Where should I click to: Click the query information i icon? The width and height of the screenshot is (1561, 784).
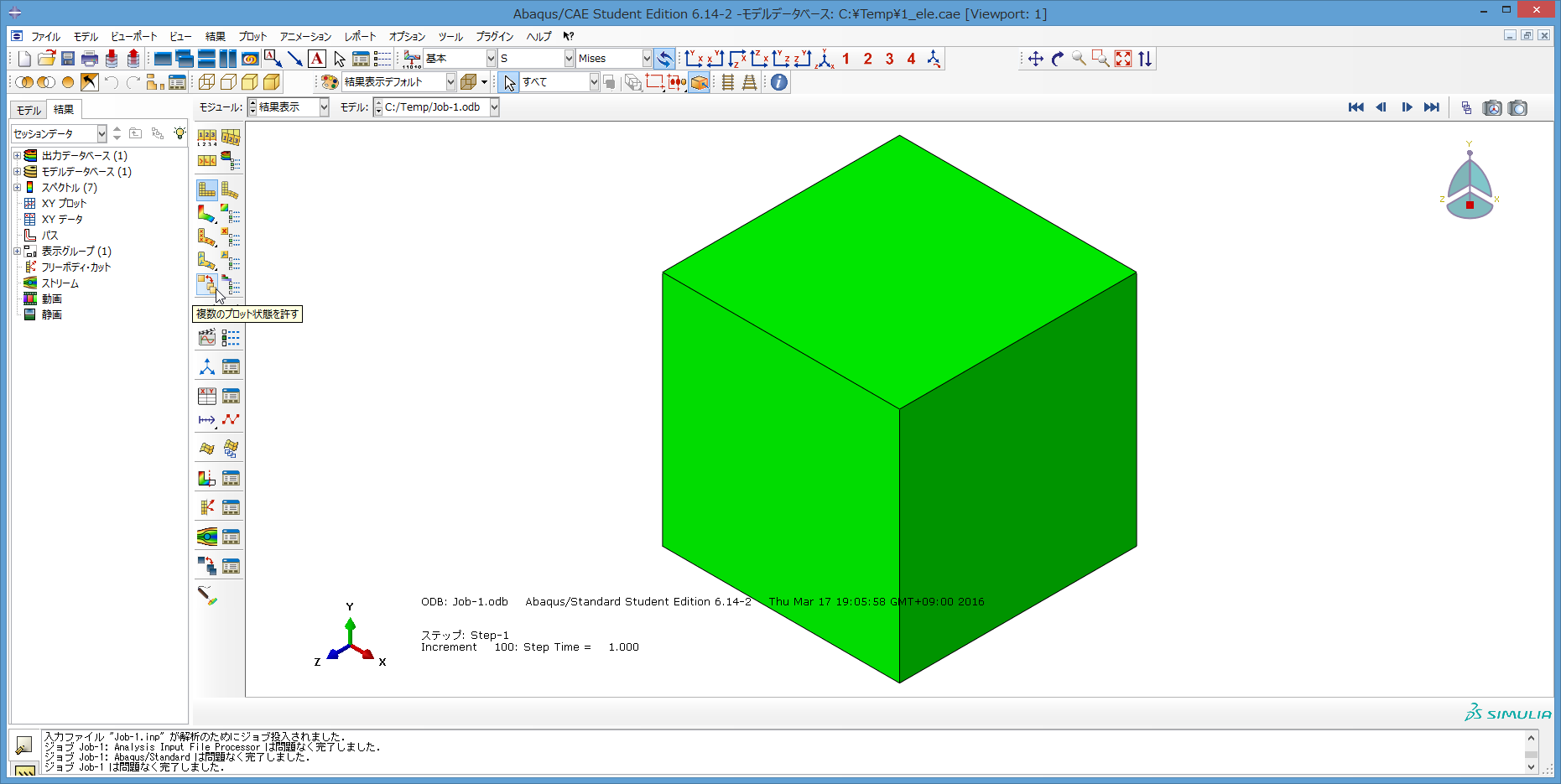[779, 82]
